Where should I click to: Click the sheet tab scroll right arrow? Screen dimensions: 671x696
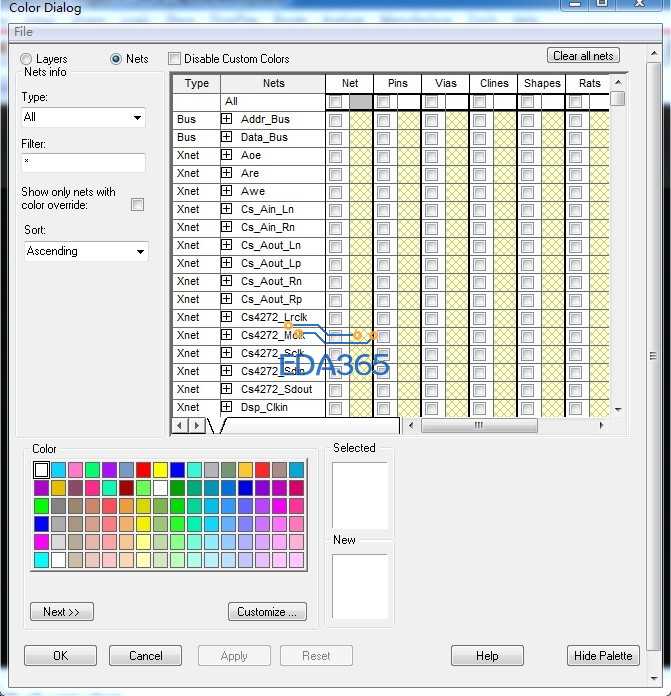point(197,425)
